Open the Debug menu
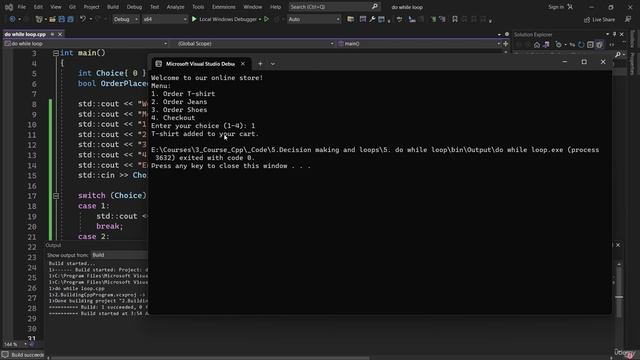 click(134, 7)
